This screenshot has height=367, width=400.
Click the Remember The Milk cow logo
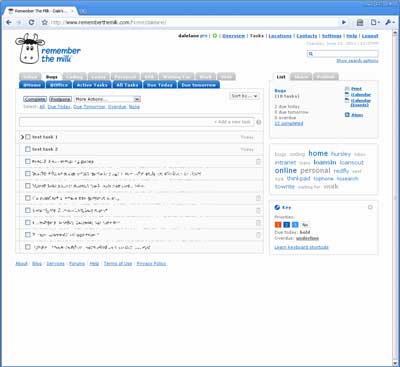tap(30, 49)
